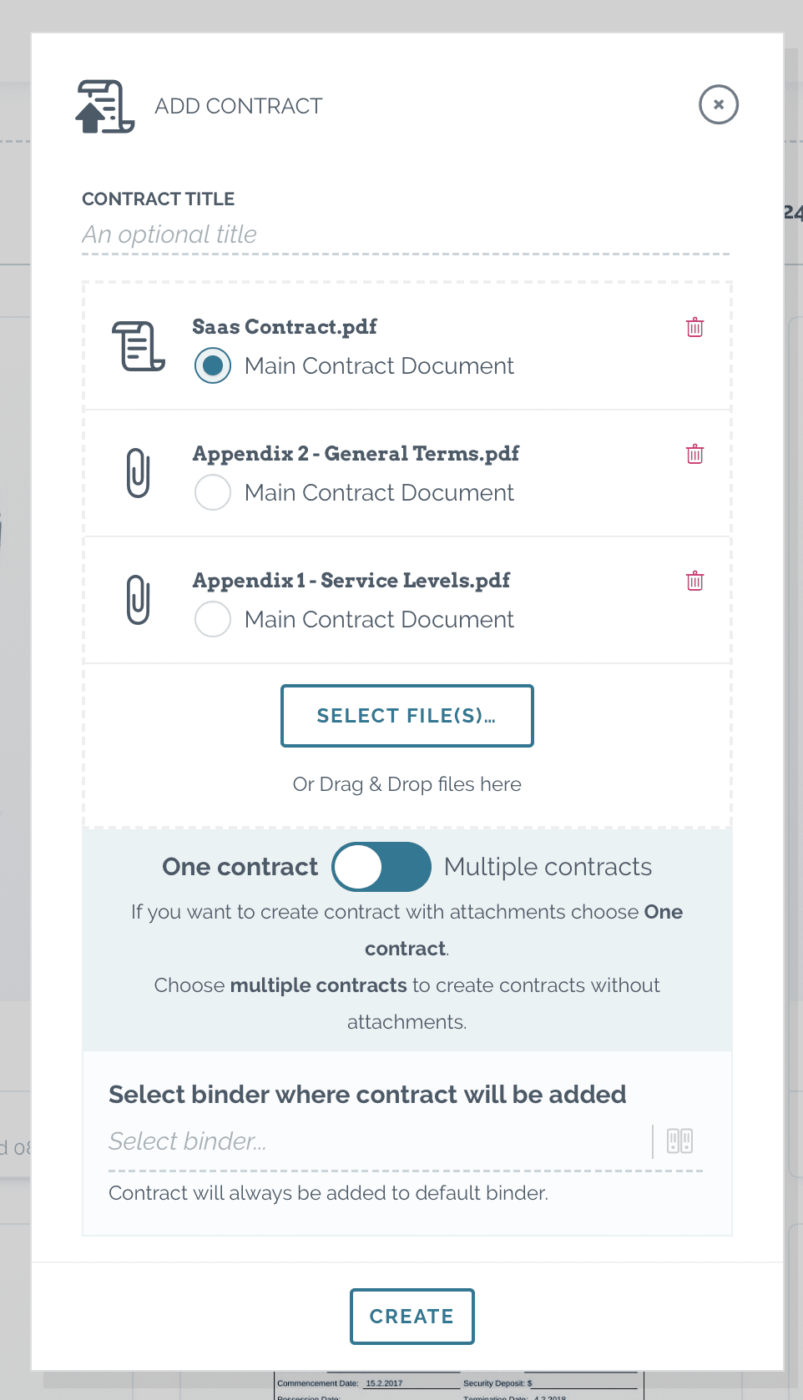Click the Select File(s) button

(406, 715)
